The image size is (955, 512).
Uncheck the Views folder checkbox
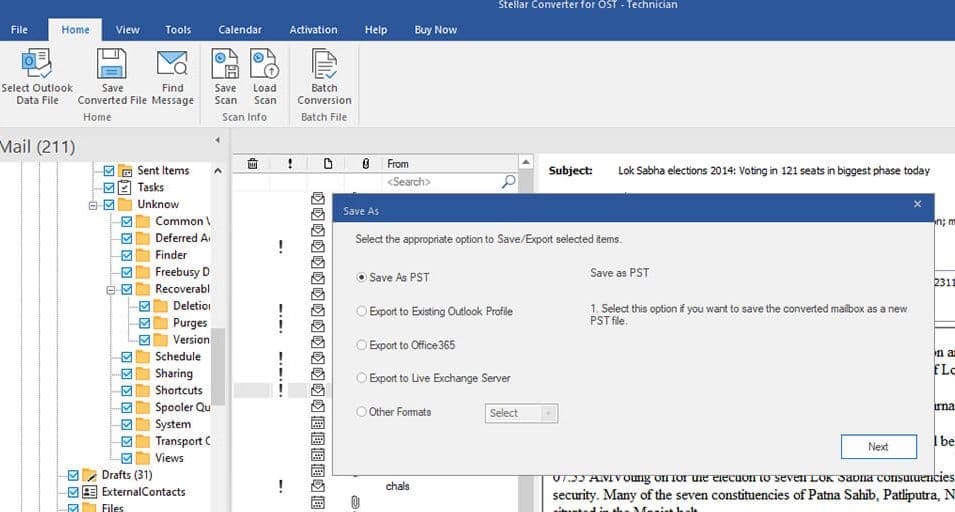tap(127, 458)
